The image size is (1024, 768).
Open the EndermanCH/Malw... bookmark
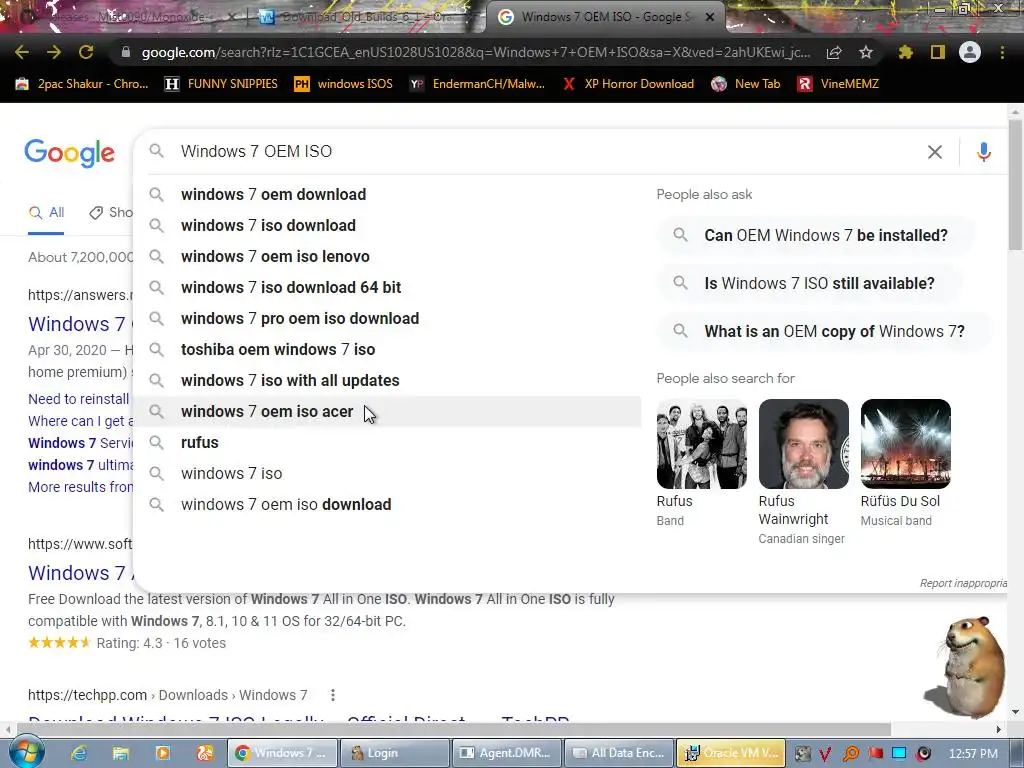[477, 84]
